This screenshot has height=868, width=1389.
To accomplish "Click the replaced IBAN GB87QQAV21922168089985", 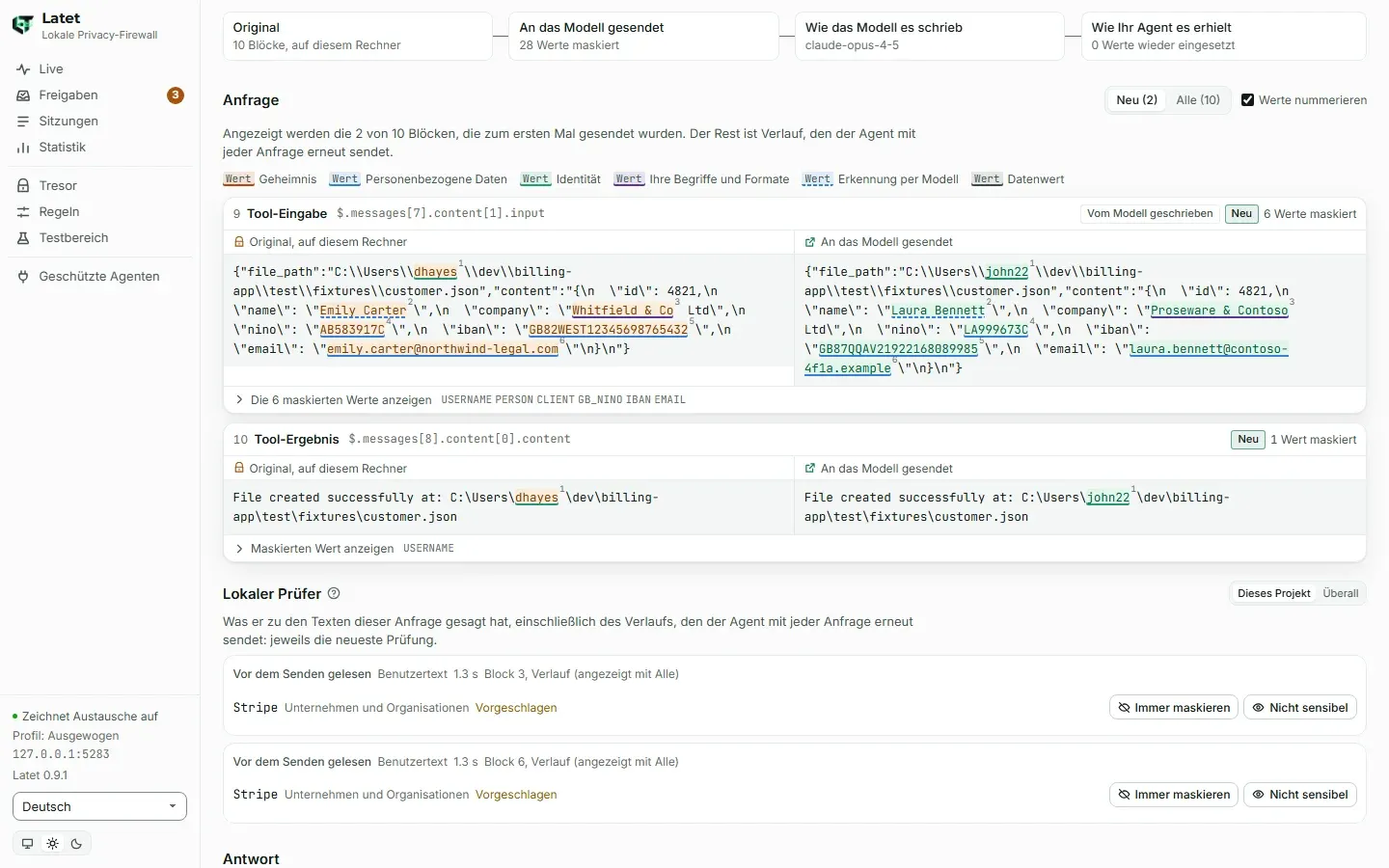I will click(898, 349).
